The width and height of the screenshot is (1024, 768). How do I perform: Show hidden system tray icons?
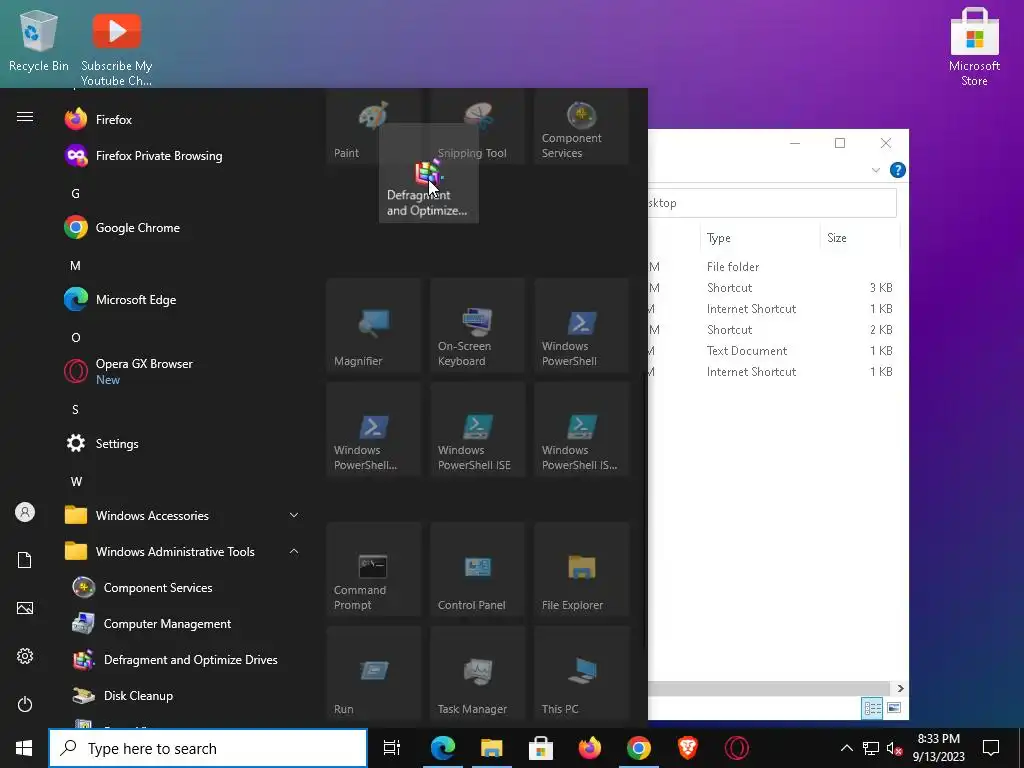tap(846, 748)
